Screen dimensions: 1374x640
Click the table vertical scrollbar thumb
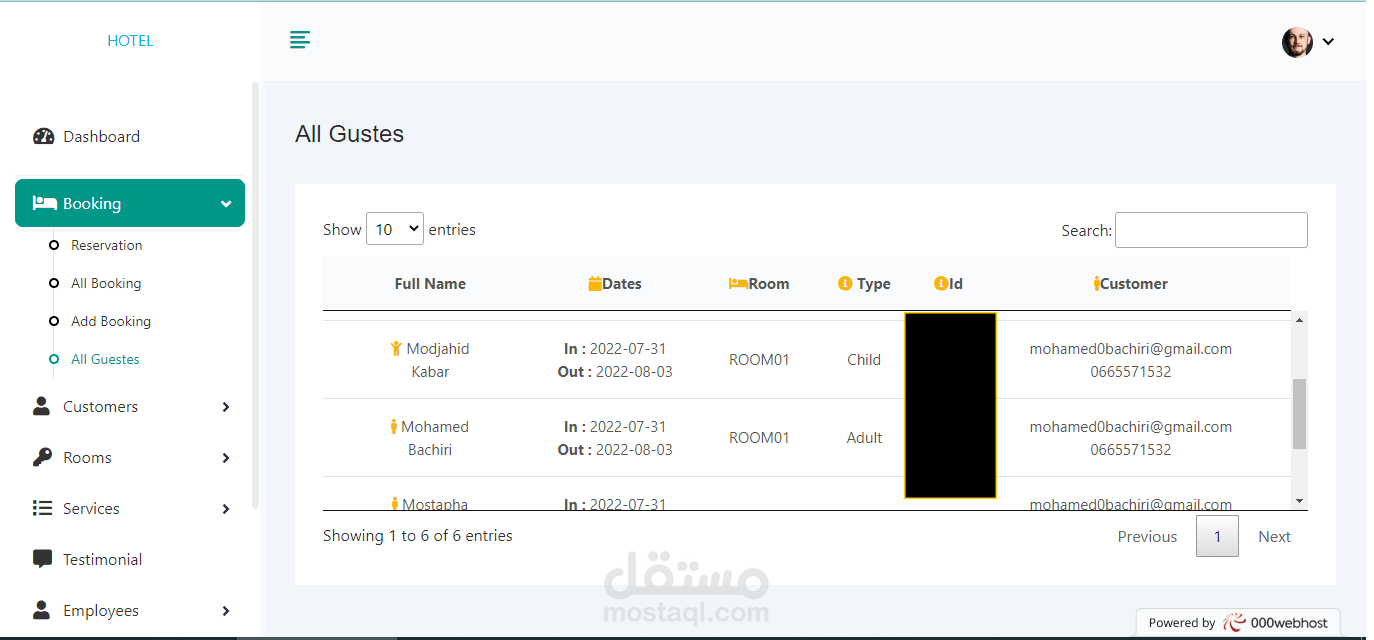tap(1300, 413)
